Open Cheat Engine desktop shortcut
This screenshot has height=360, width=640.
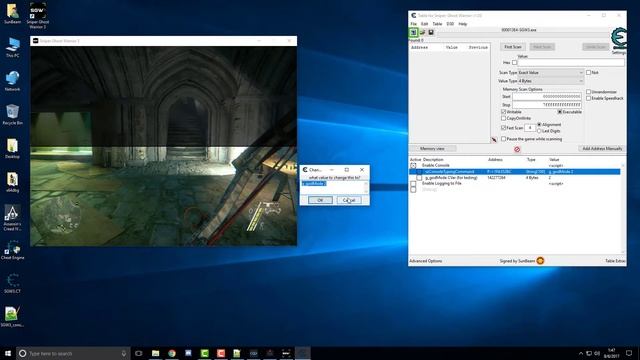(x=12, y=250)
